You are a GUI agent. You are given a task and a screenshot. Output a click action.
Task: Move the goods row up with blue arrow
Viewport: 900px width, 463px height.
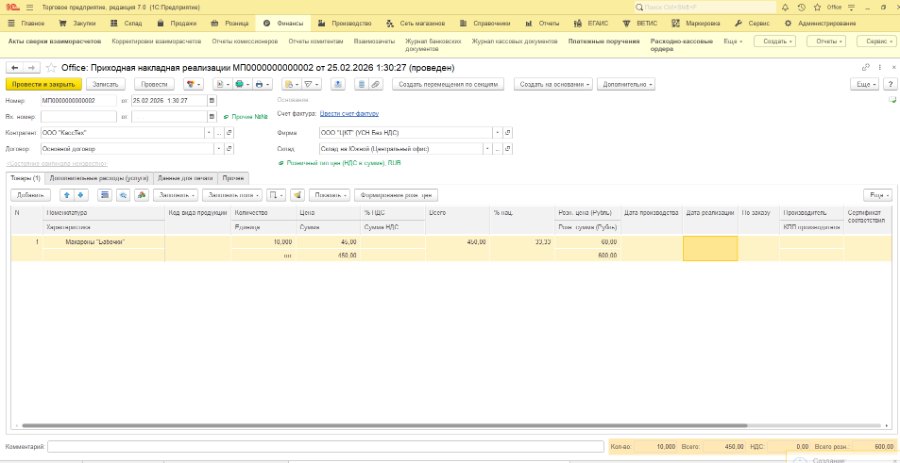67,195
